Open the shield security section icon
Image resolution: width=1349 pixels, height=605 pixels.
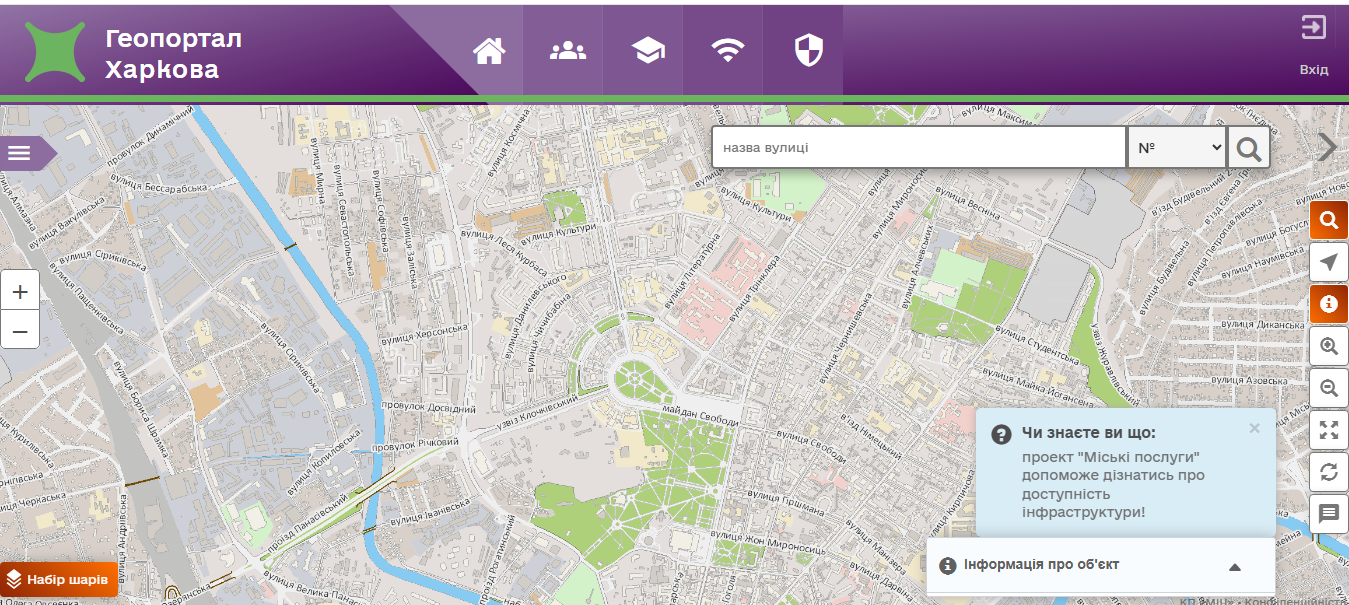(808, 51)
